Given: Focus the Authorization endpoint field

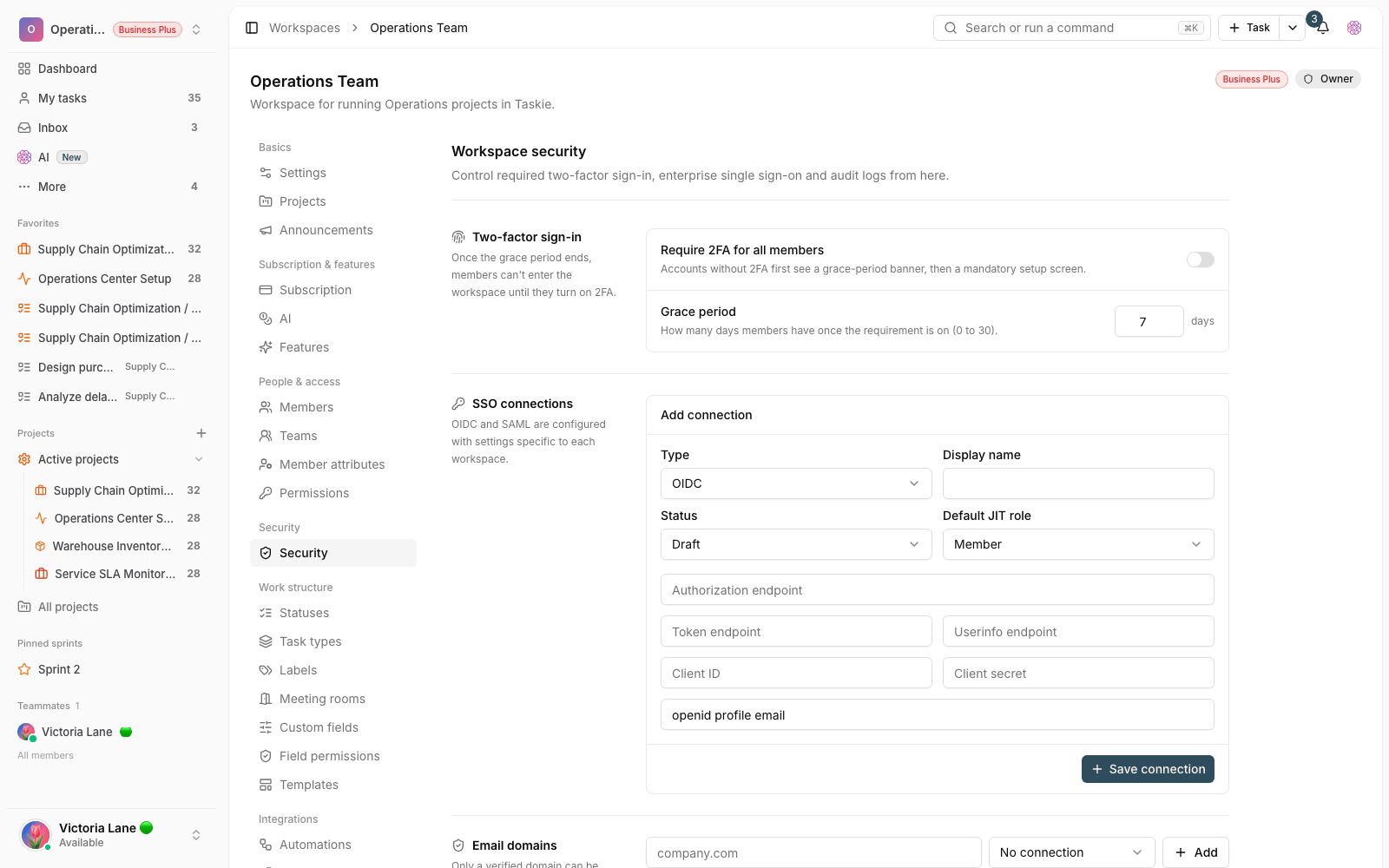Looking at the screenshot, I should pyautogui.click(x=938, y=590).
